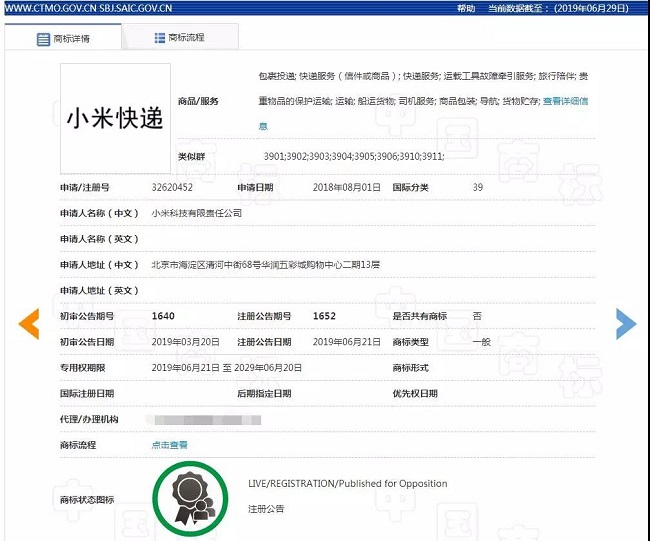Click the 点击查看 trademark process link

click(x=169, y=445)
